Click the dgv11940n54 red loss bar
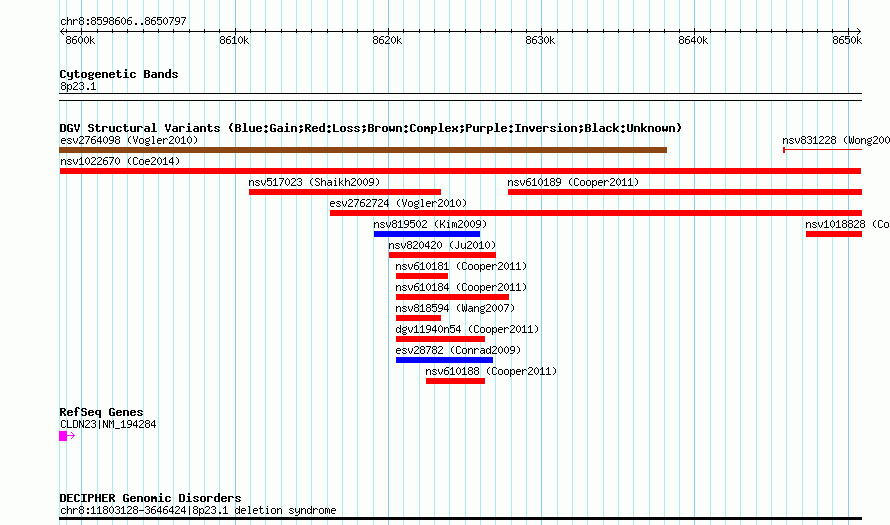Viewport: 890px width, 525px height. 440,339
